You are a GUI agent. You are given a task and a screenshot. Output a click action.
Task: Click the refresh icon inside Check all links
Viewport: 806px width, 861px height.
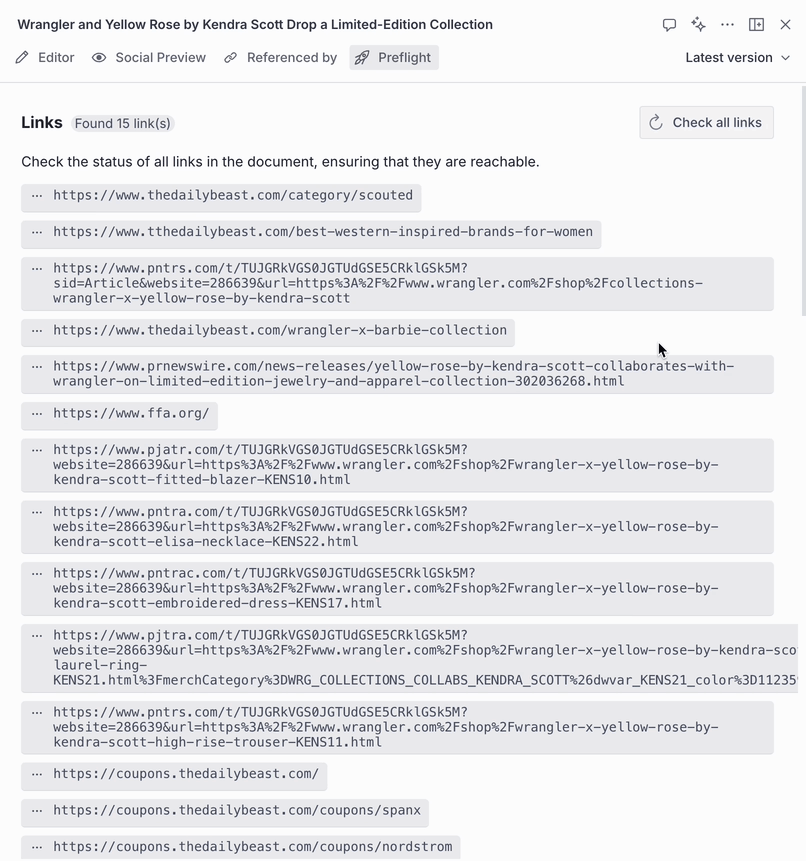(x=656, y=122)
